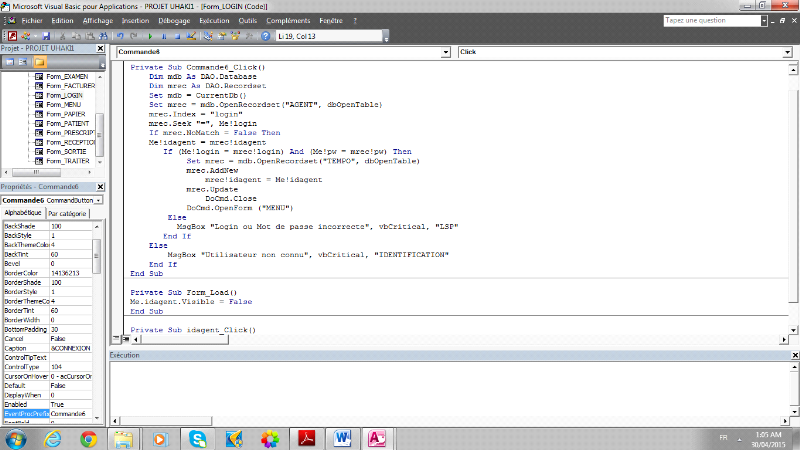This screenshot has width=800, height=450.
Task: Switch to the Par catégorie tab
Action: coord(68,213)
